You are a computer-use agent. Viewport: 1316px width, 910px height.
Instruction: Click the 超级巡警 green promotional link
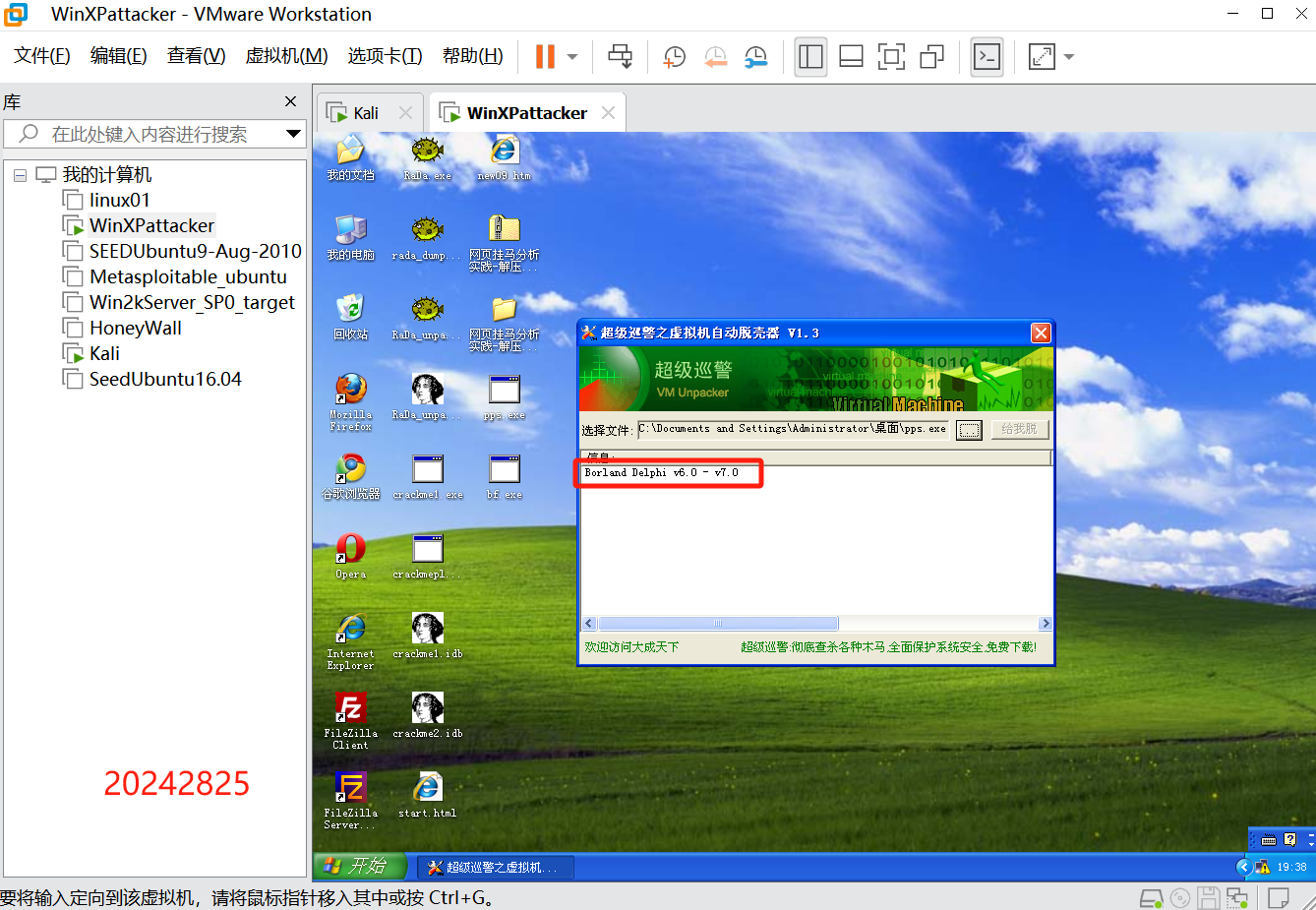888,647
